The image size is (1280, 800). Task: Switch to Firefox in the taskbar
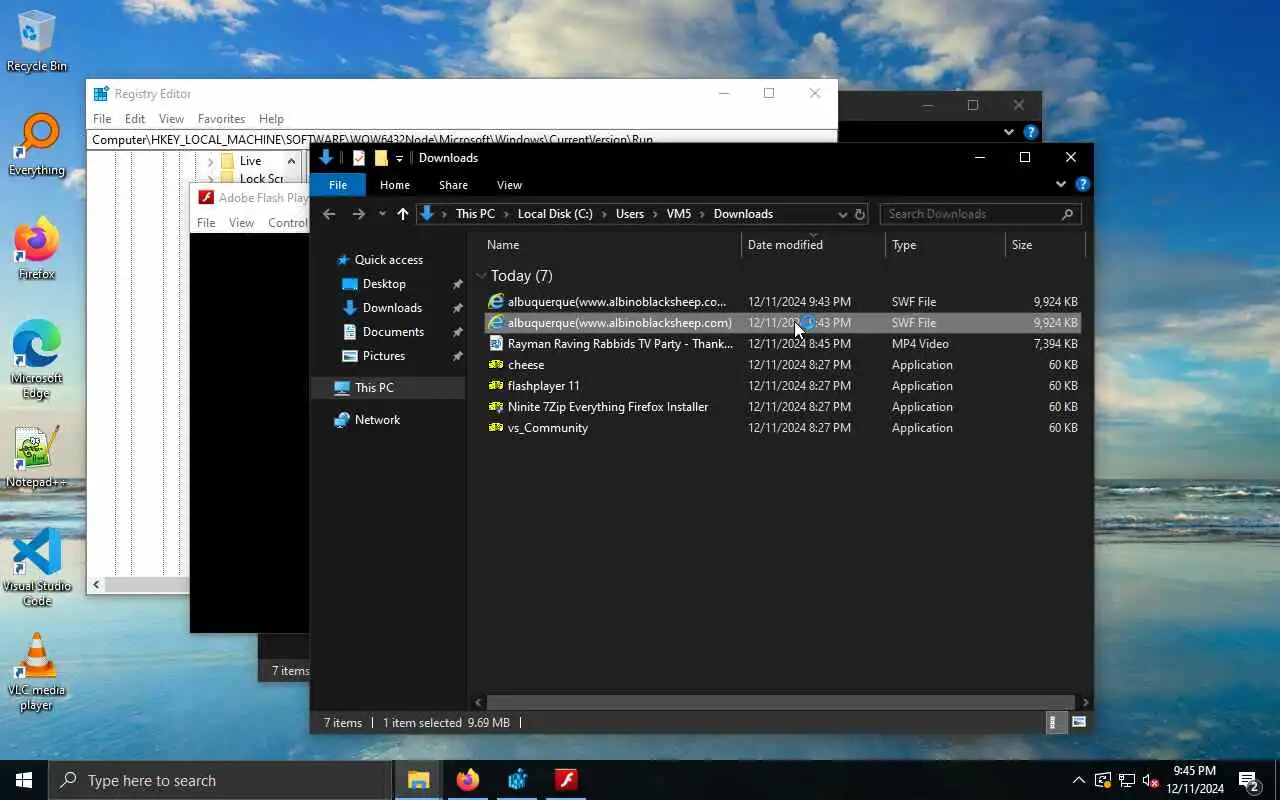pos(467,780)
